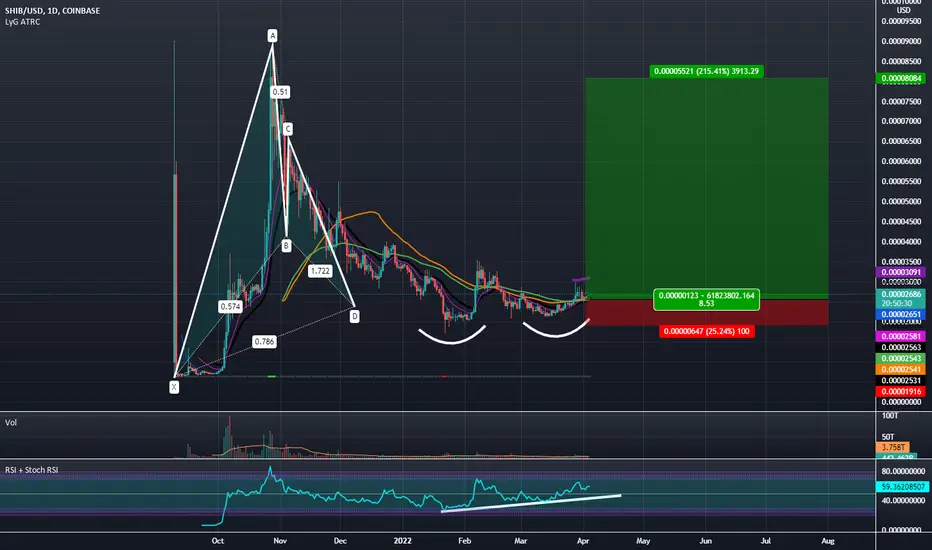Image resolution: width=932 pixels, height=550 pixels.
Task: Select the 1.722 ratio label
Action: click(320, 271)
